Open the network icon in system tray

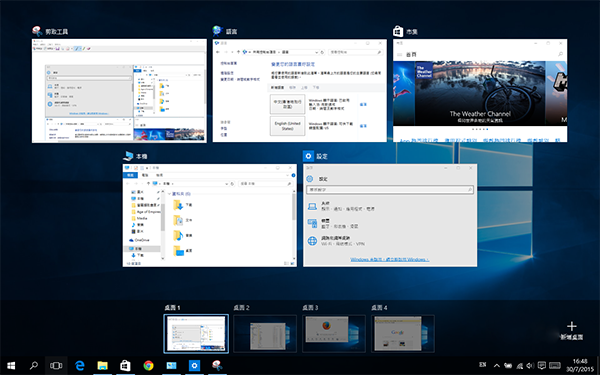tap(520, 365)
